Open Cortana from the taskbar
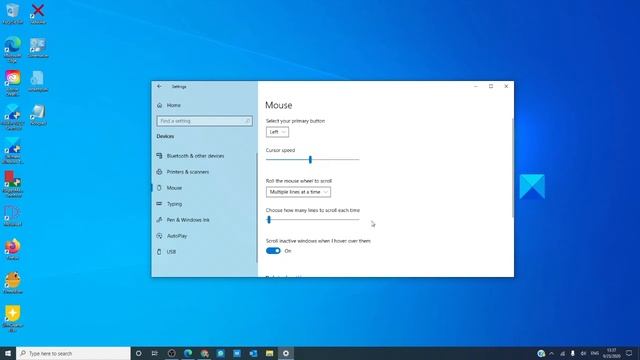The width and height of the screenshot is (640, 360). (x=138, y=353)
